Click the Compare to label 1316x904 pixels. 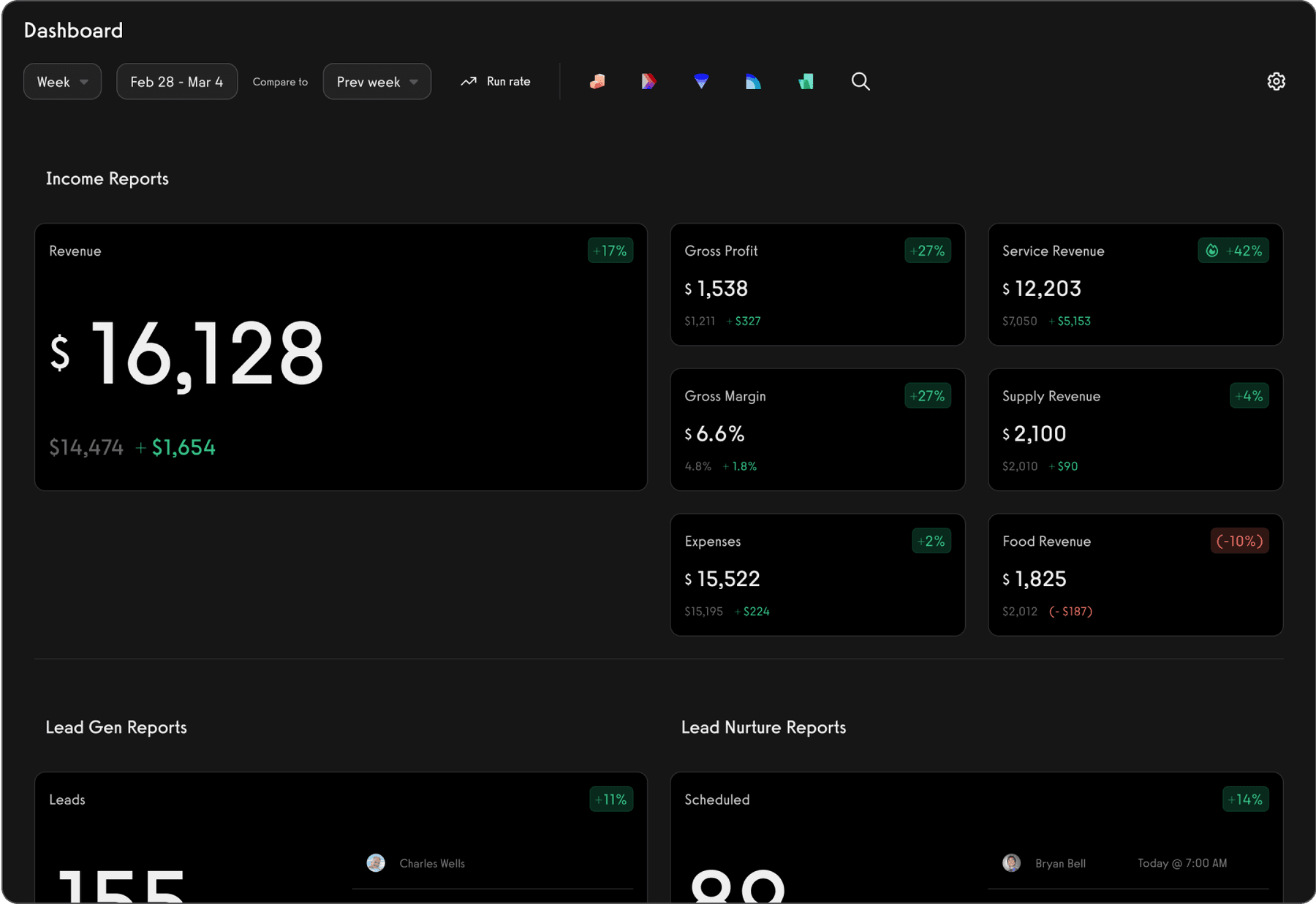[x=280, y=82]
